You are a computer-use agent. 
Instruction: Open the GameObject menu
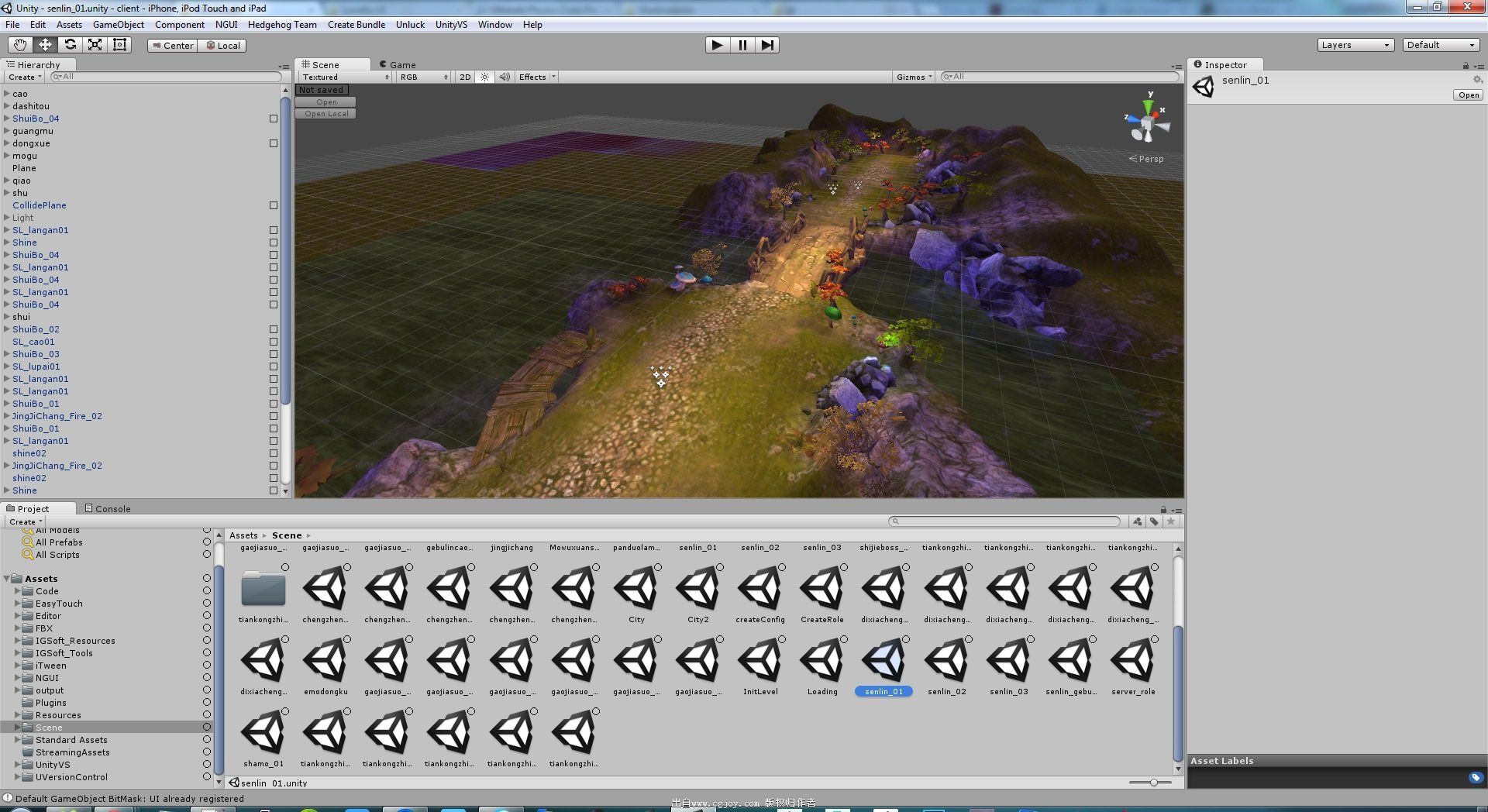pos(119,24)
